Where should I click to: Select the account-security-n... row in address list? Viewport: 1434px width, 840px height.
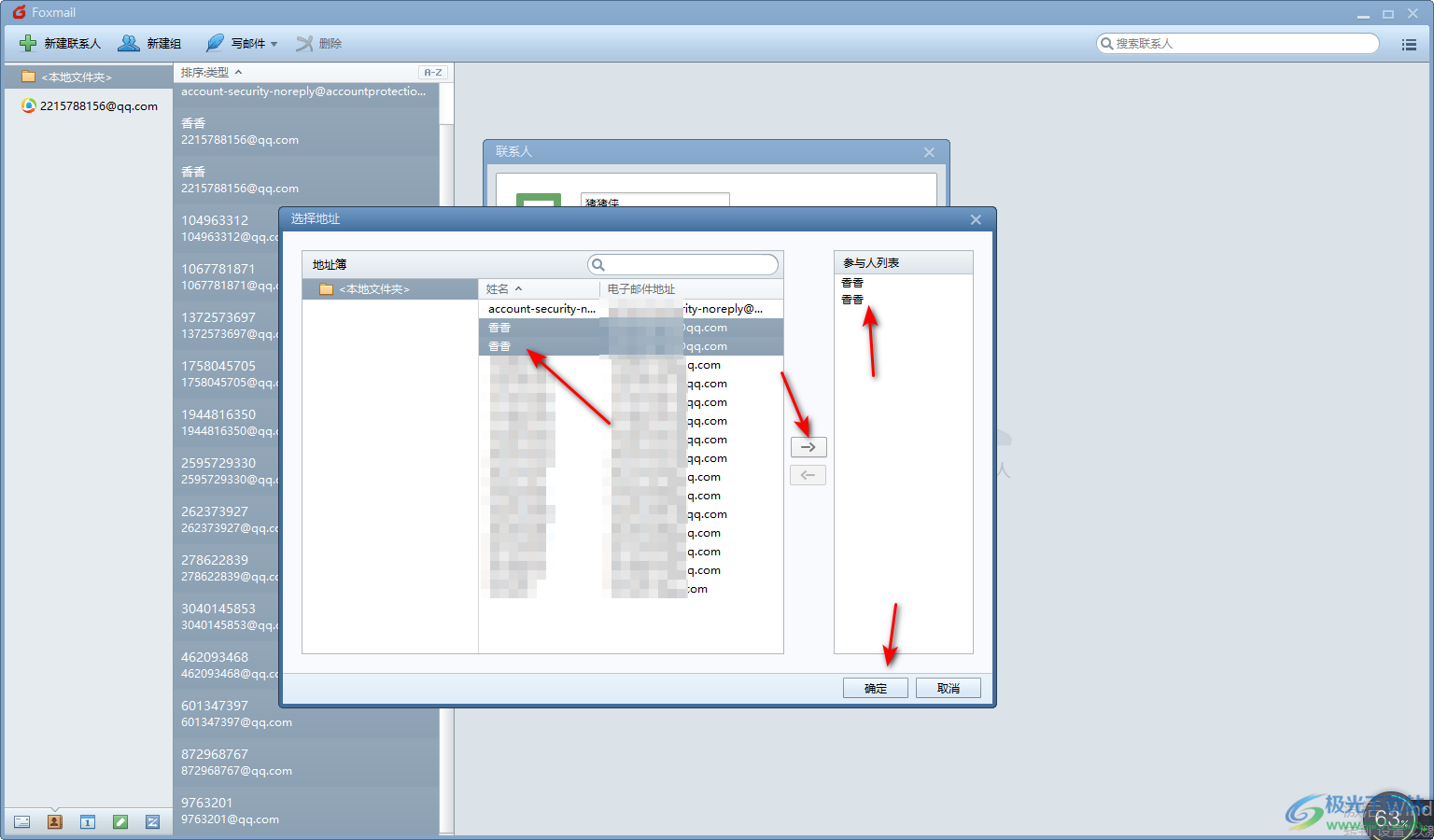pos(631,309)
